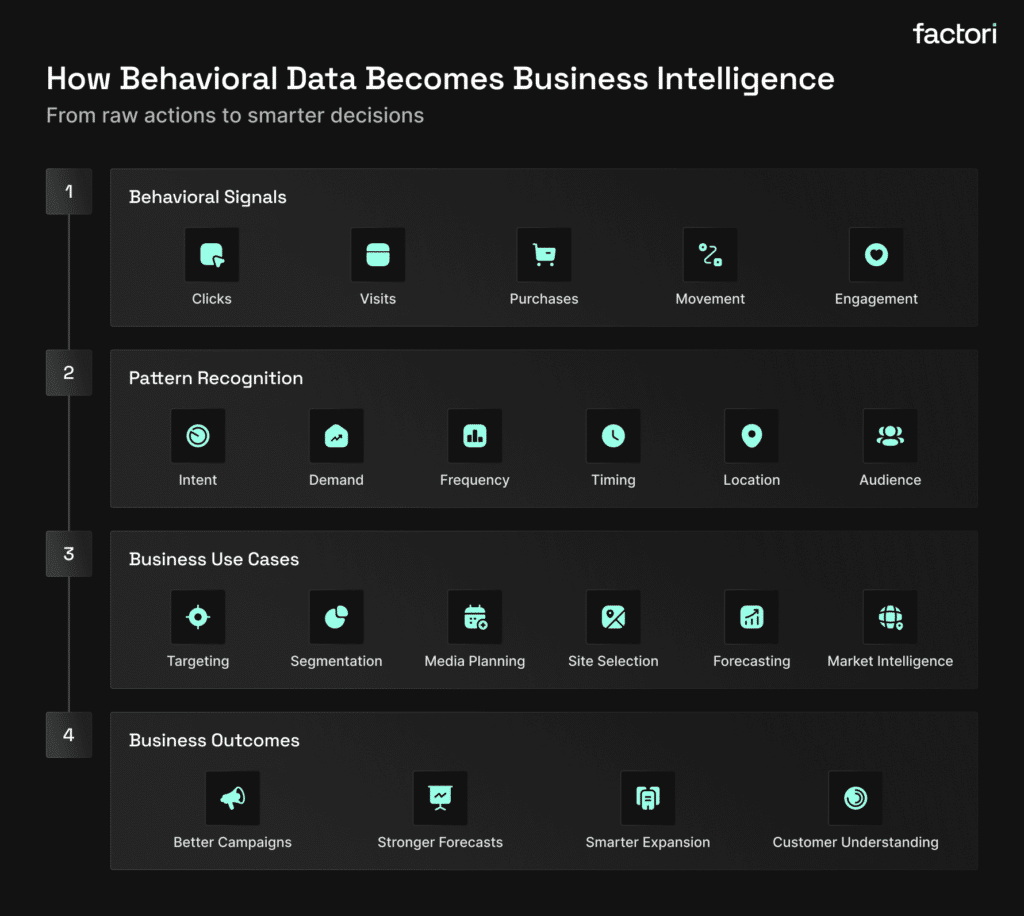Click the 'Demand' label text
Viewport: 1024px width, 916px height.
[x=336, y=480]
